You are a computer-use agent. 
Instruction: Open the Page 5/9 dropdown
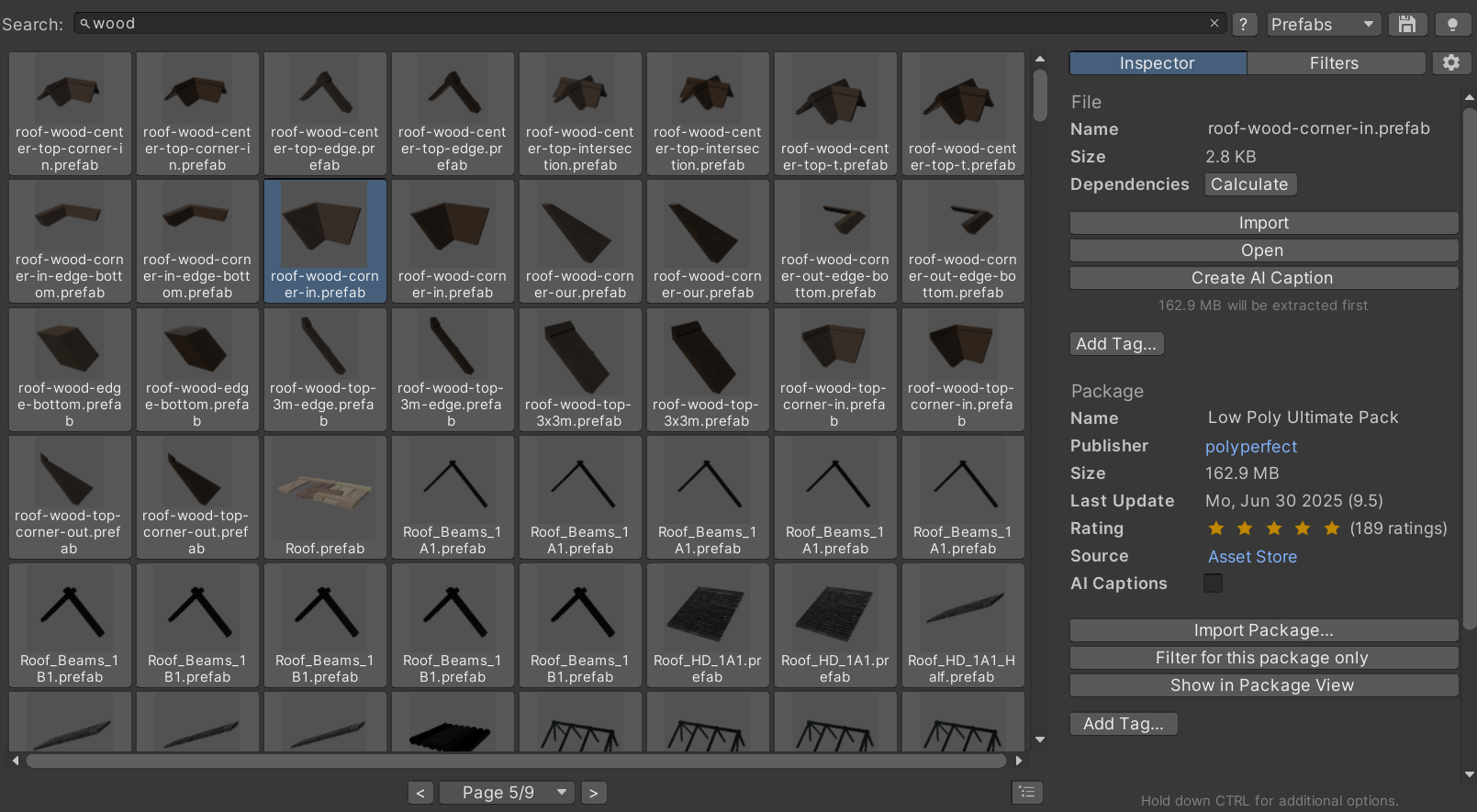(507, 793)
